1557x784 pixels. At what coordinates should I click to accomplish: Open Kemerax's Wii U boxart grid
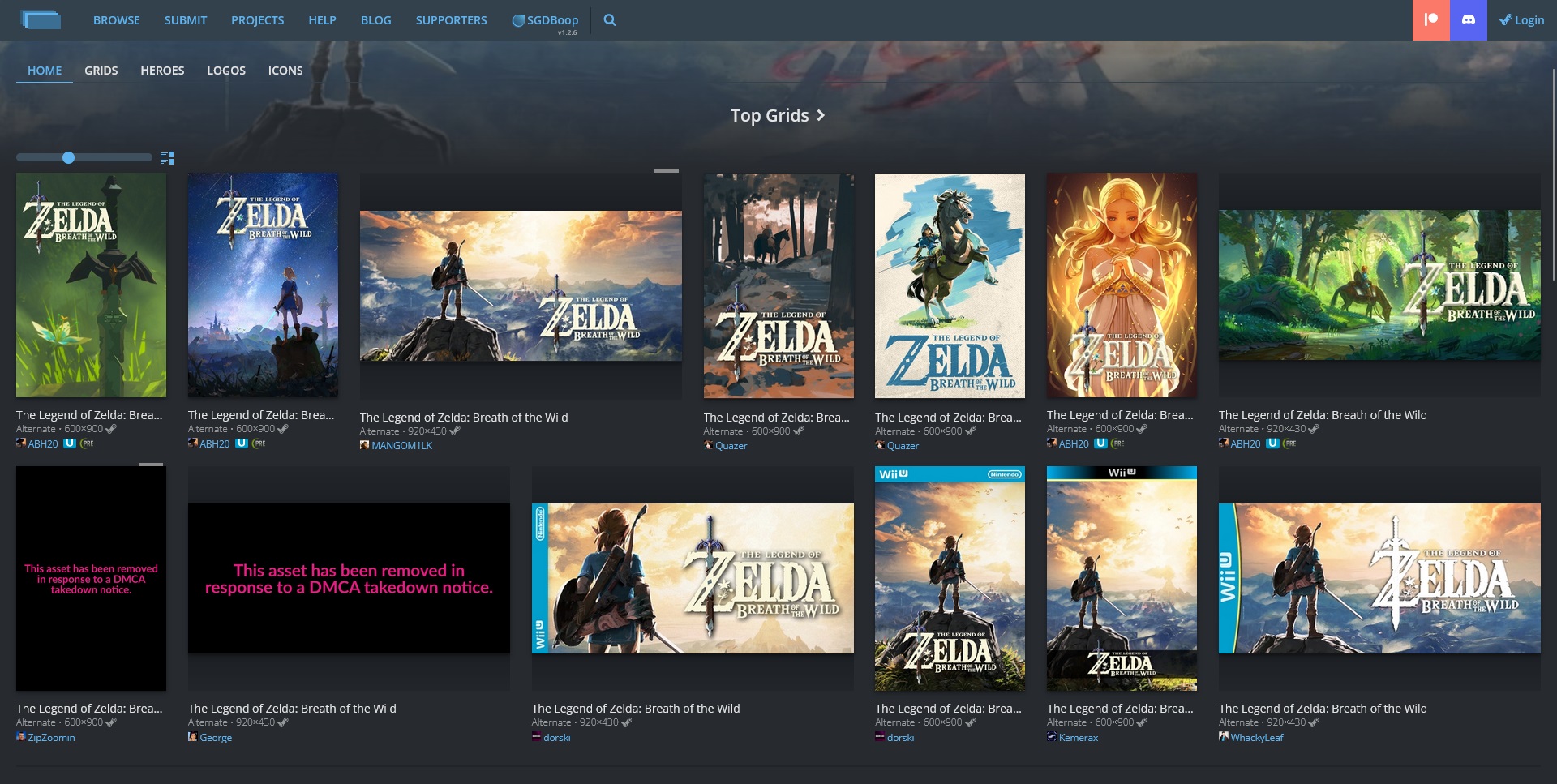tap(1122, 578)
